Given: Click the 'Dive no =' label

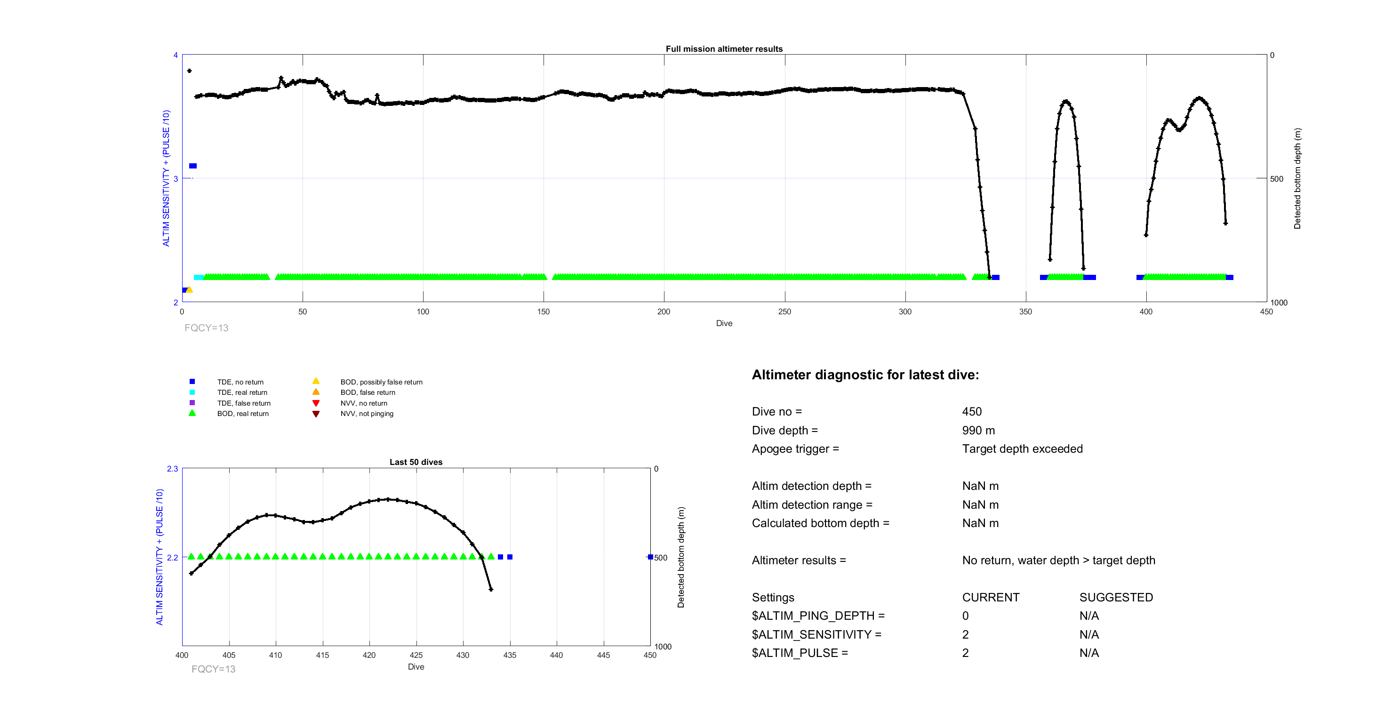Looking at the screenshot, I should click(x=777, y=412).
